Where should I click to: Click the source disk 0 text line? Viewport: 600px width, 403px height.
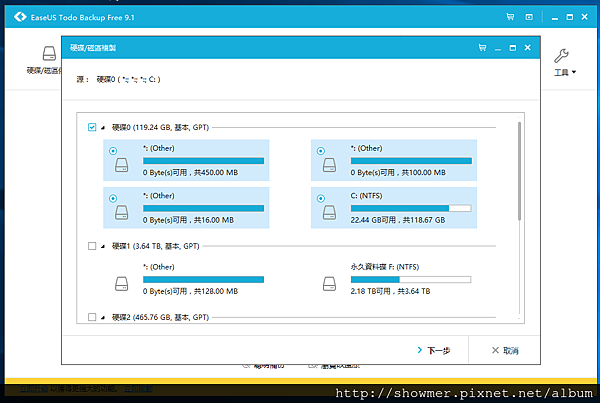(x=118, y=79)
